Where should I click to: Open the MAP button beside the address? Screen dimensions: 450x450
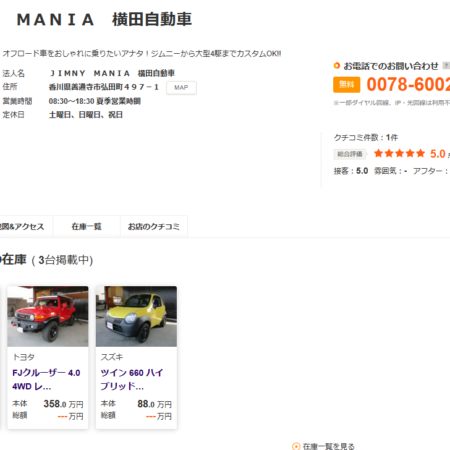pyautogui.click(x=181, y=88)
